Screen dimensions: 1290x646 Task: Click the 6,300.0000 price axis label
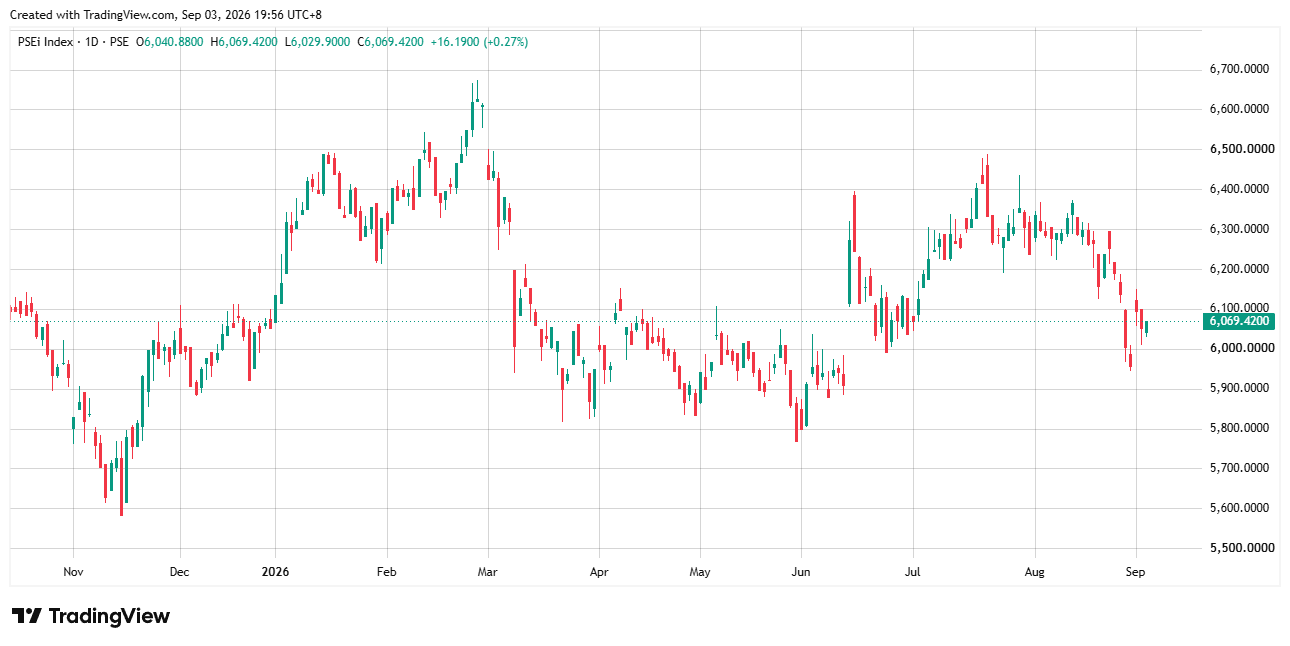click(1238, 229)
